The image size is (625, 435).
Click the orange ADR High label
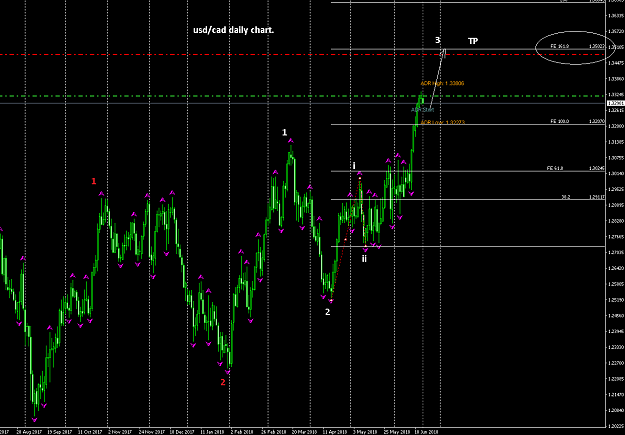coord(442,83)
